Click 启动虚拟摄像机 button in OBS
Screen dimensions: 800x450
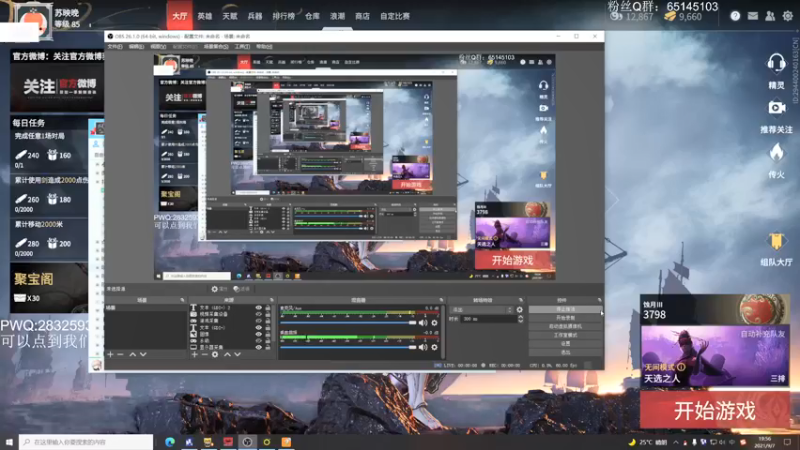pyautogui.click(x=565, y=327)
